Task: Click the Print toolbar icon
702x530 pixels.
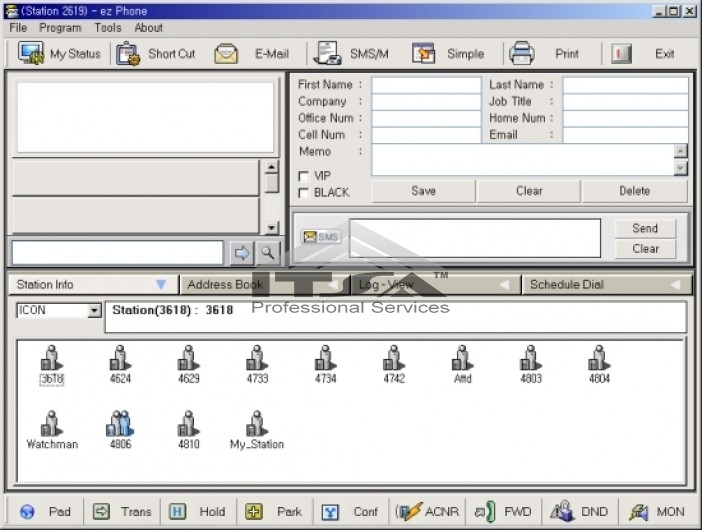Action: point(522,53)
